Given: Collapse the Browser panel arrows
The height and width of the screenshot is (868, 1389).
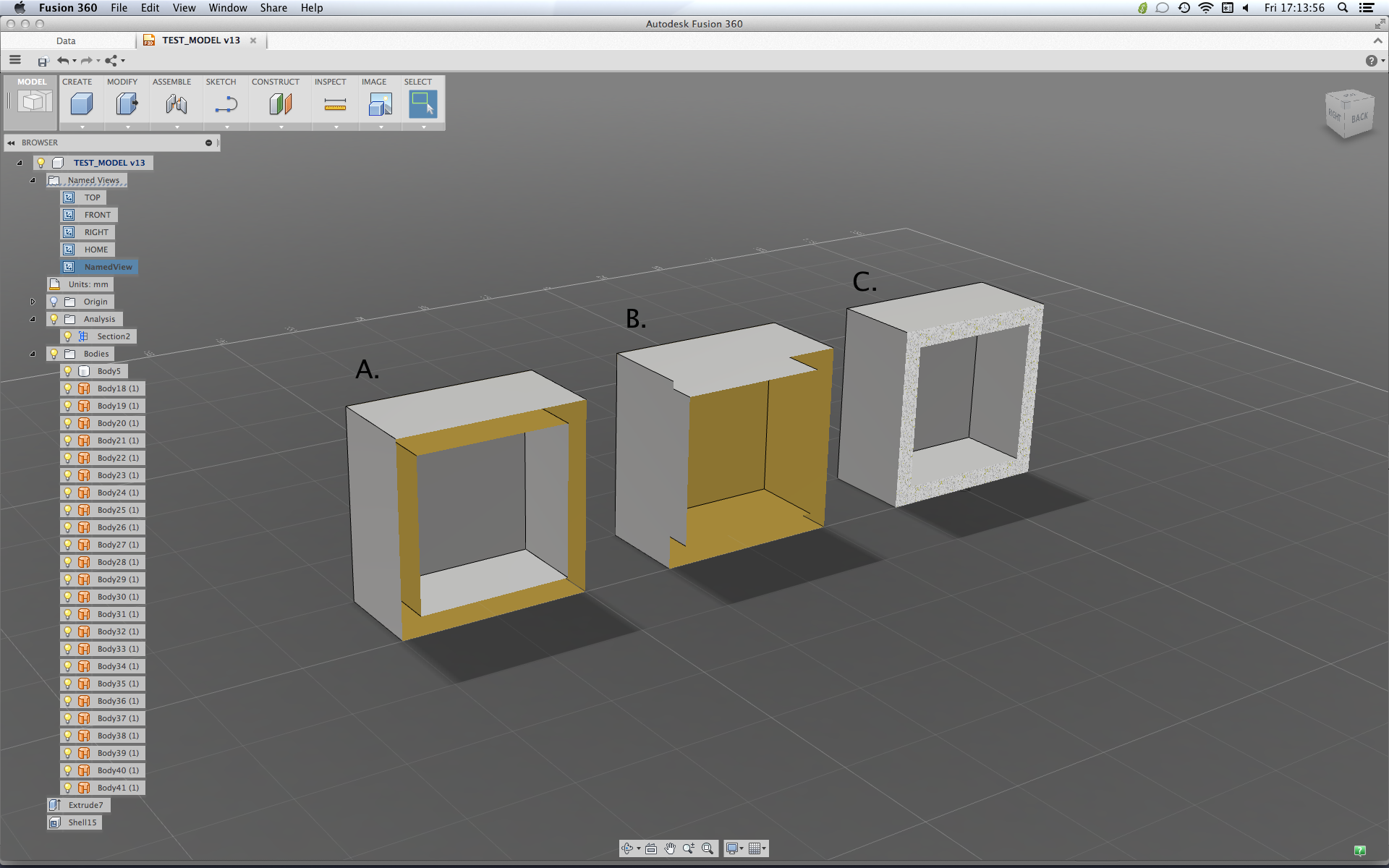Looking at the screenshot, I should pyautogui.click(x=11, y=143).
